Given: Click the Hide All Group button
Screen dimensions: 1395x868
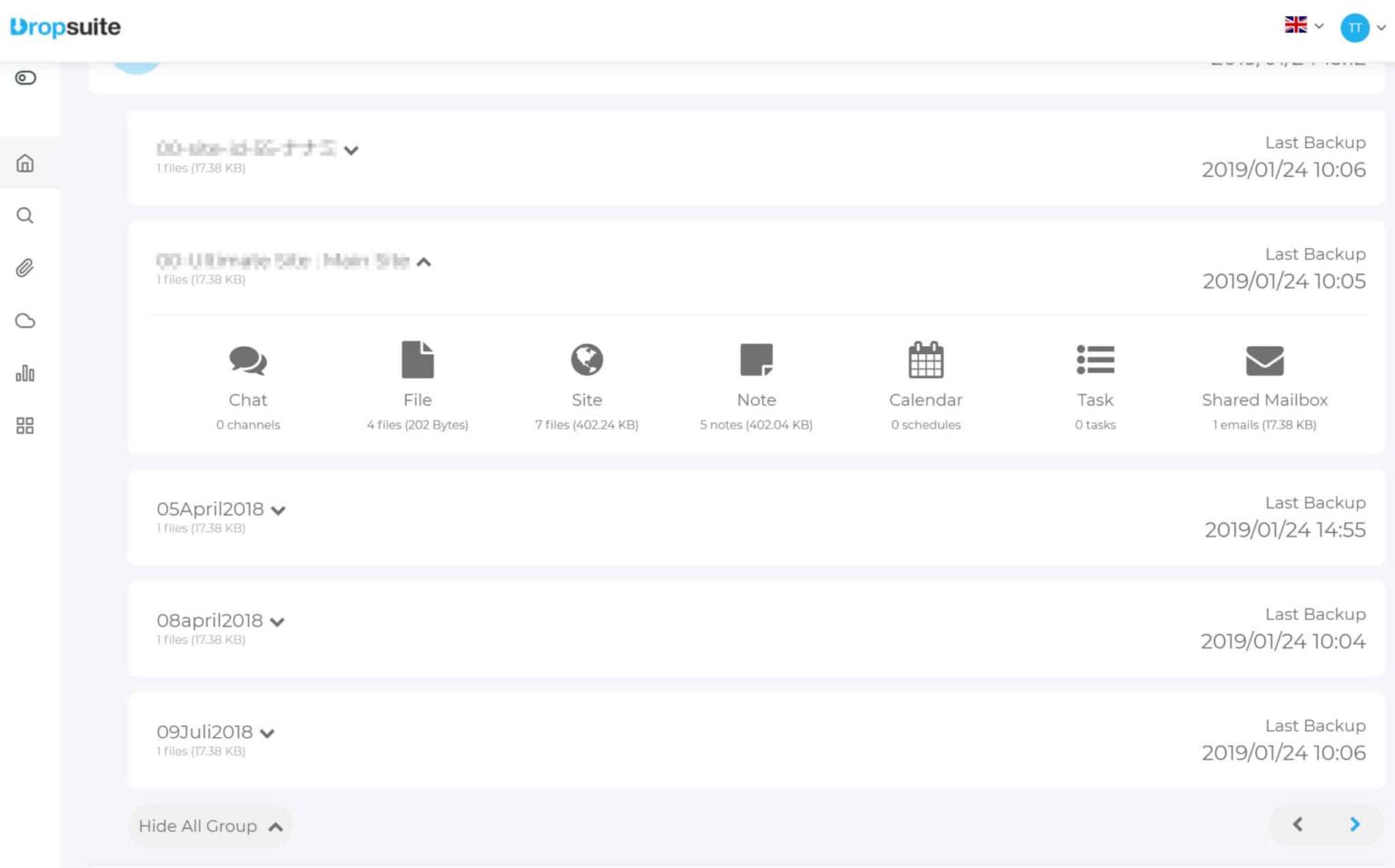Looking at the screenshot, I should (210, 825).
